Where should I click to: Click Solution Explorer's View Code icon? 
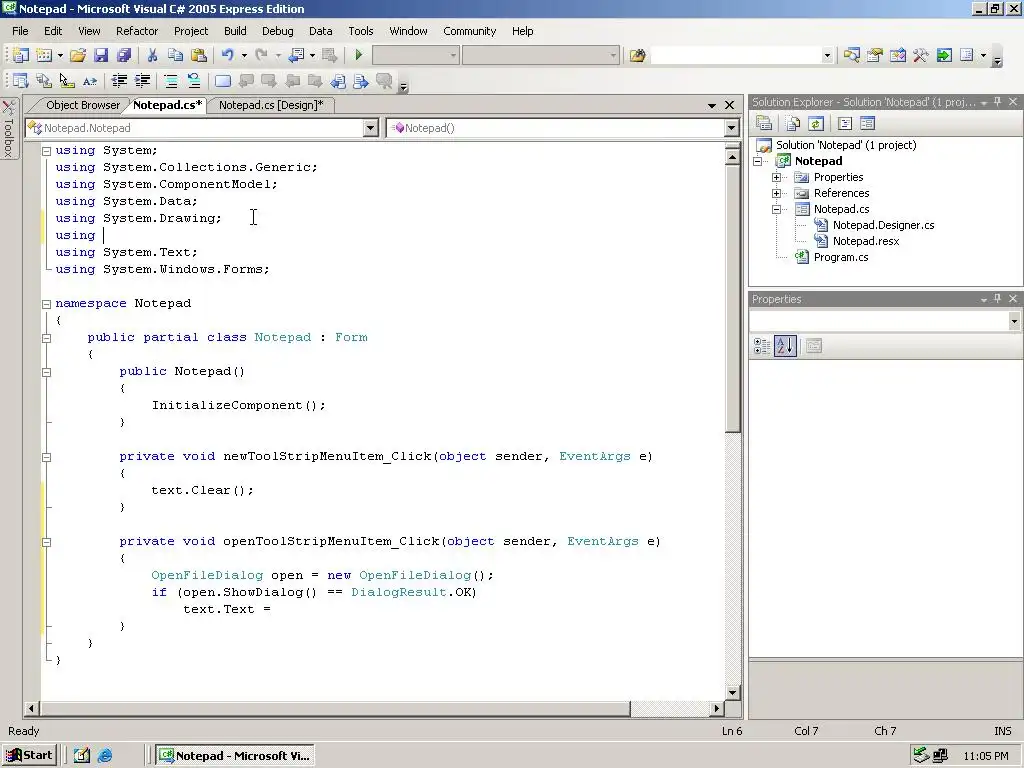coord(845,123)
